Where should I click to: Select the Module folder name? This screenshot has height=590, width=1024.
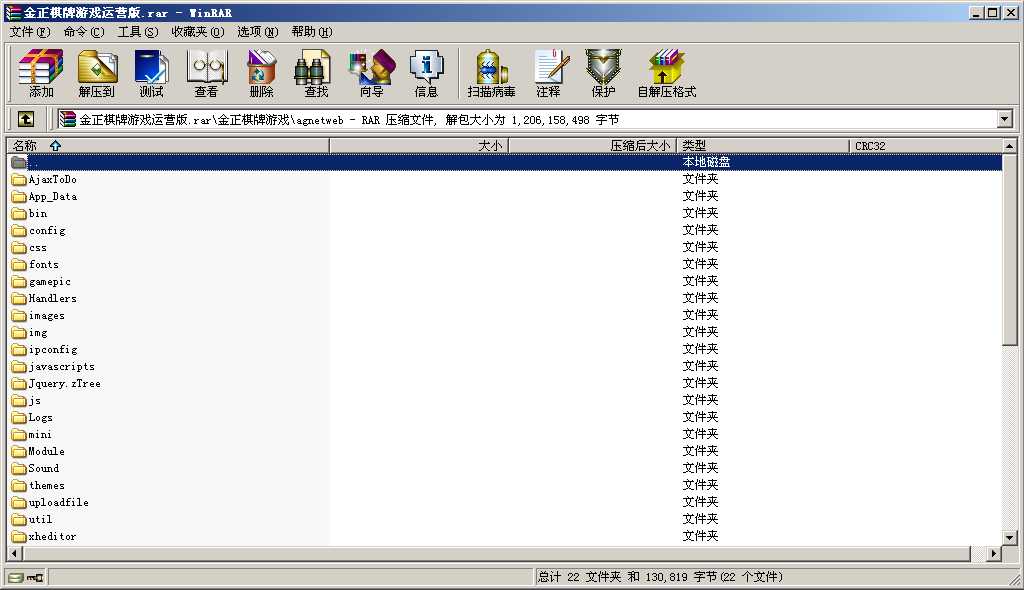46,451
